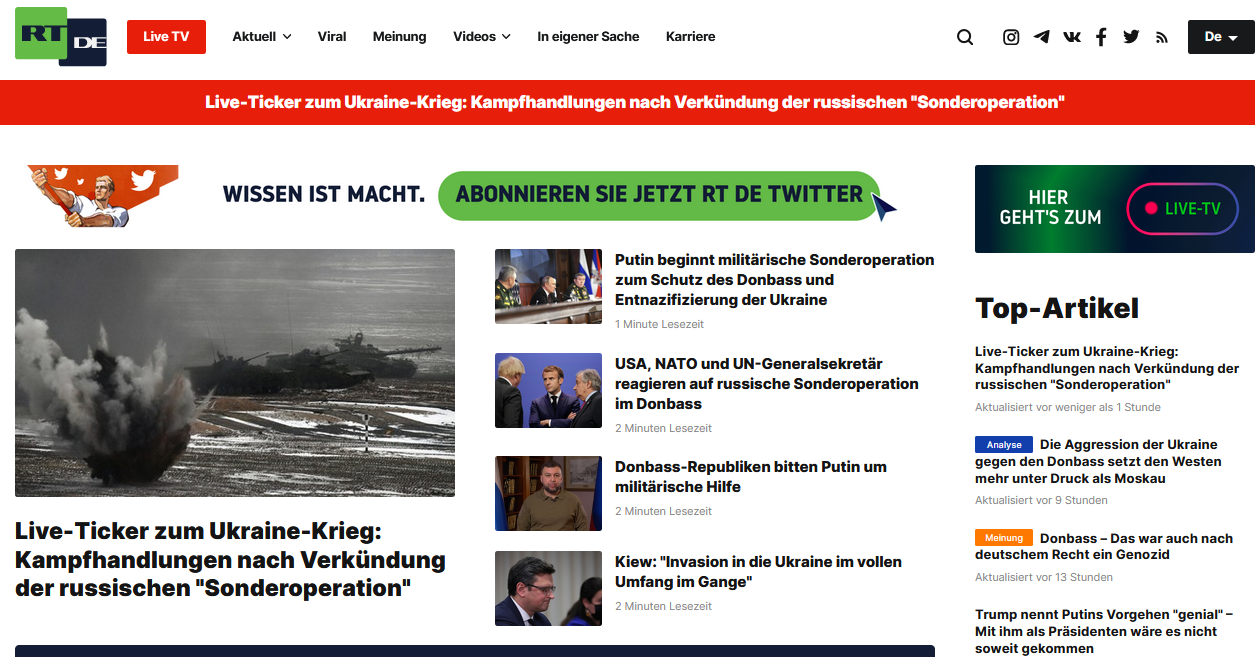Open the Putin military meeting thumbnail
The width and height of the screenshot is (1255, 657).
pyautogui.click(x=548, y=286)
